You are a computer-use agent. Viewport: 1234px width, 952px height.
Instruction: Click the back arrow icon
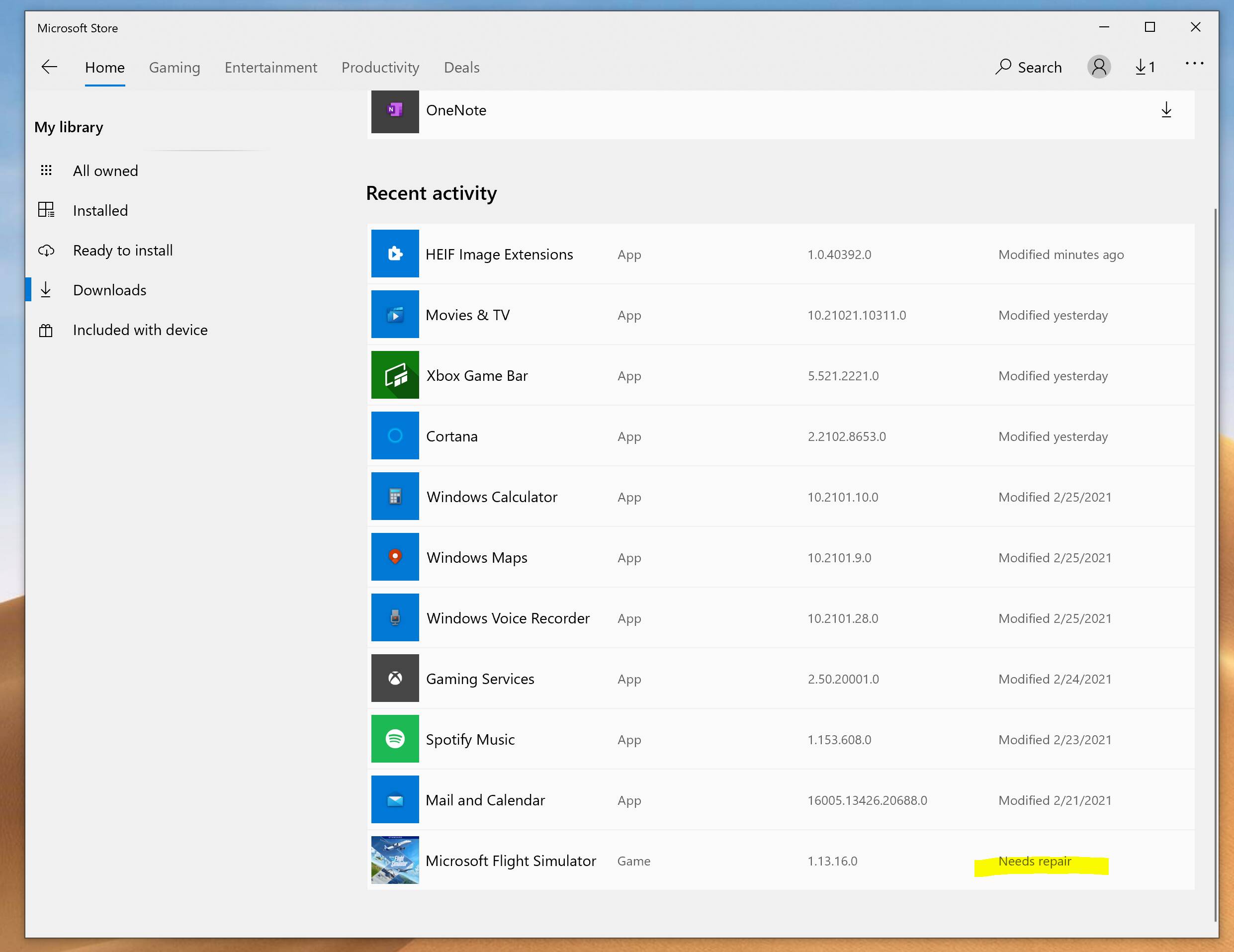tap(50, 67)
